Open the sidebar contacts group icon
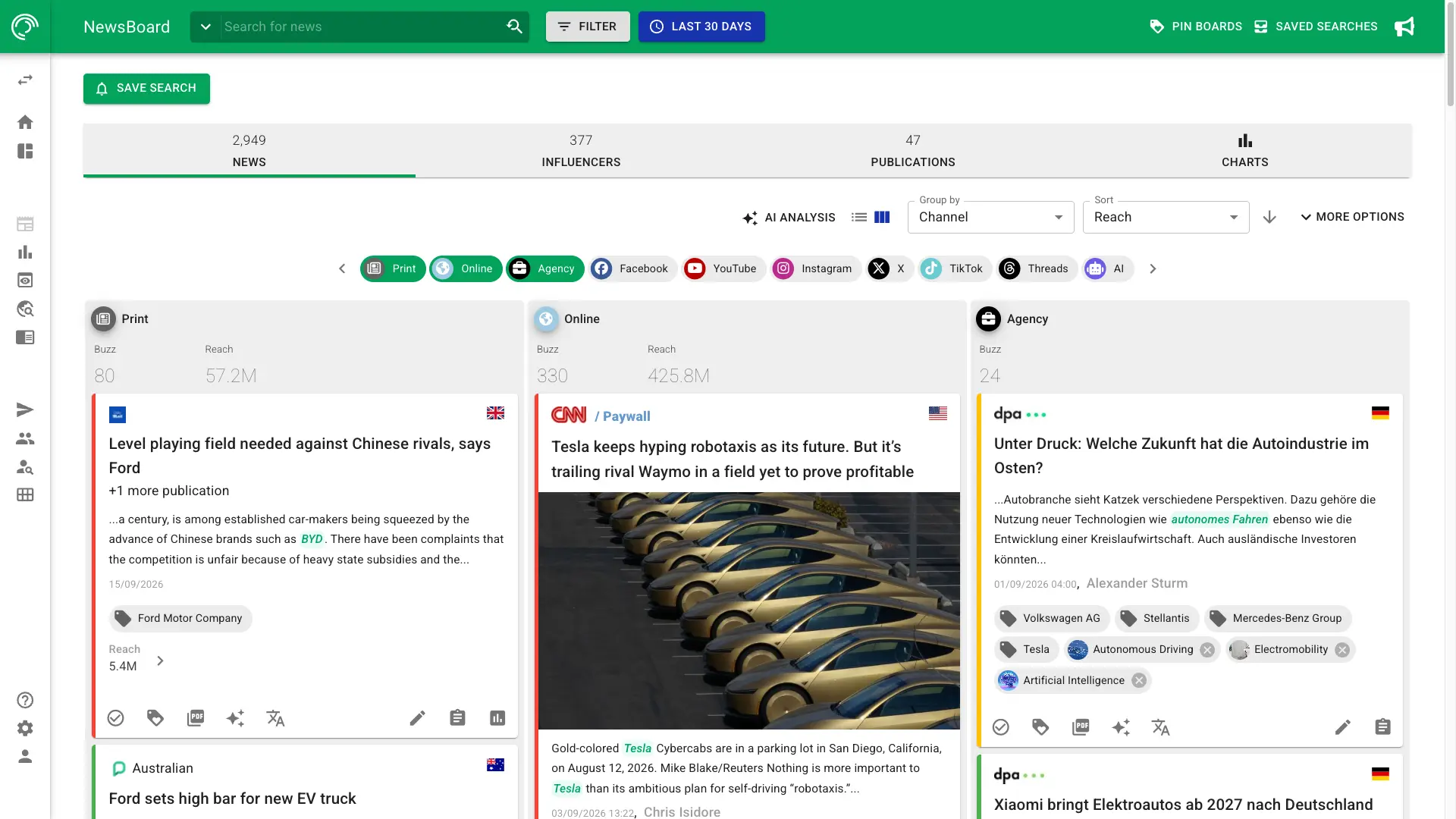This screenshot has width=1456, height=819. point(25,438)
